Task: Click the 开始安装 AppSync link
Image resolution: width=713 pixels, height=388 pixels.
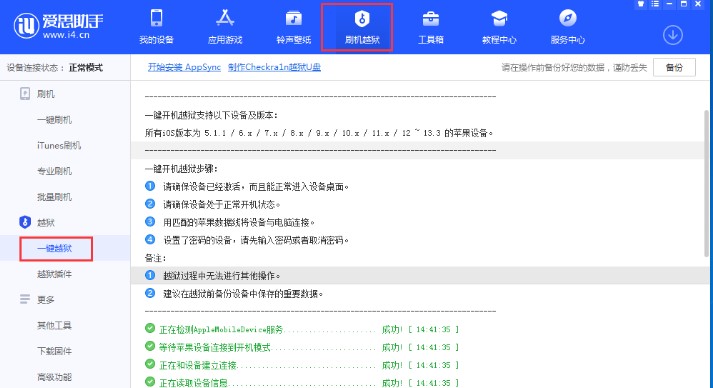Action: [184, 67]
